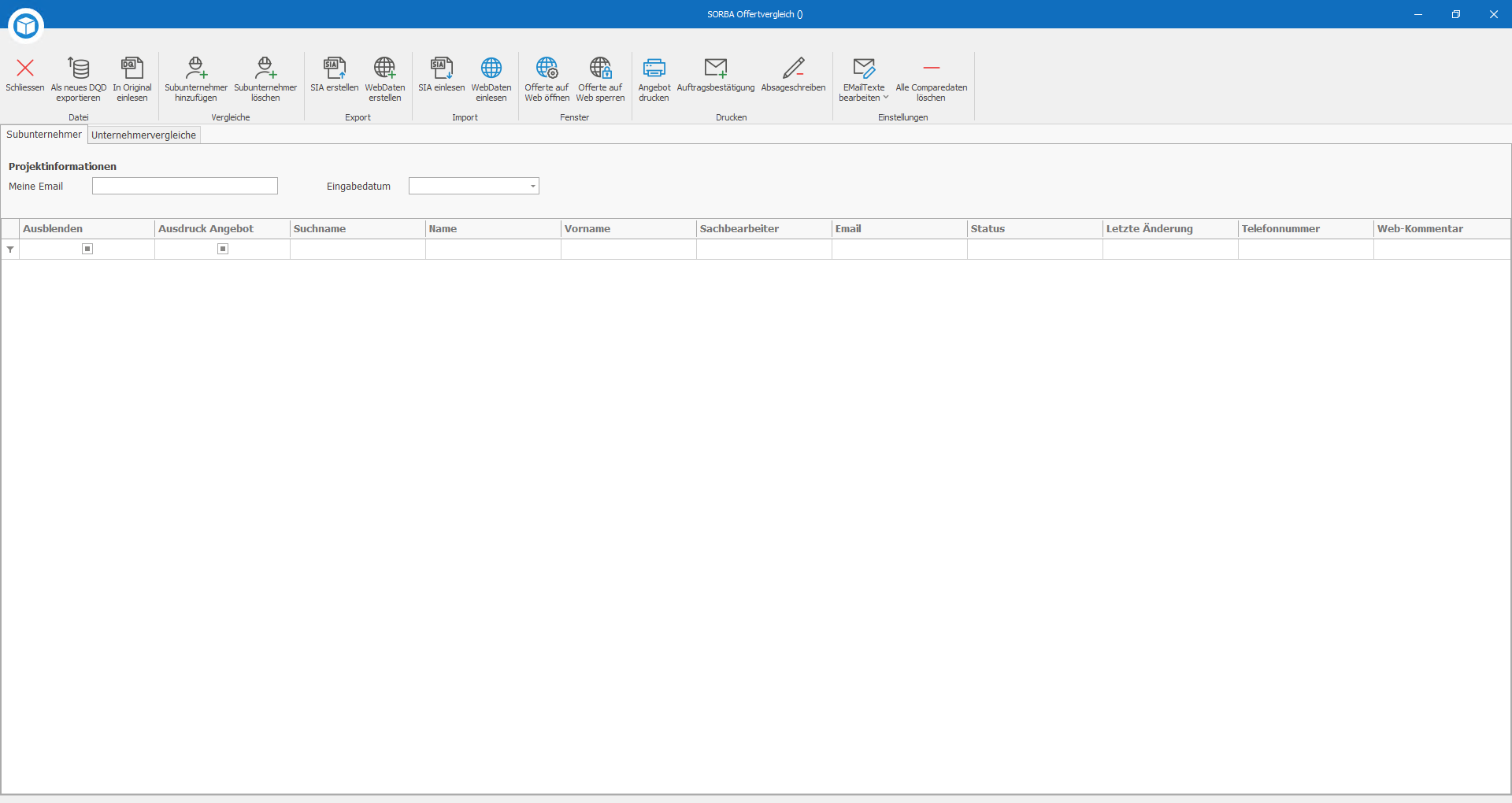Image resolution: width=1512 pixels, height=803 pixels.
Task: Click the Status filter cell
Action: click(1035, 250)
